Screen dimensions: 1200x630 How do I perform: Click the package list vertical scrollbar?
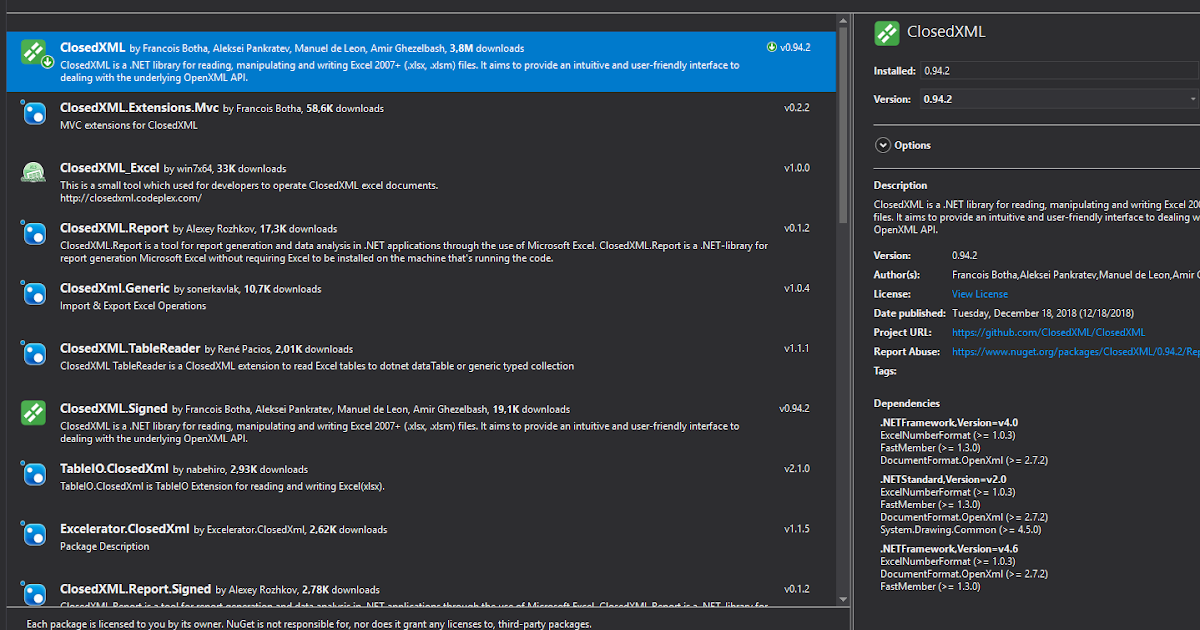pos(844,300)
